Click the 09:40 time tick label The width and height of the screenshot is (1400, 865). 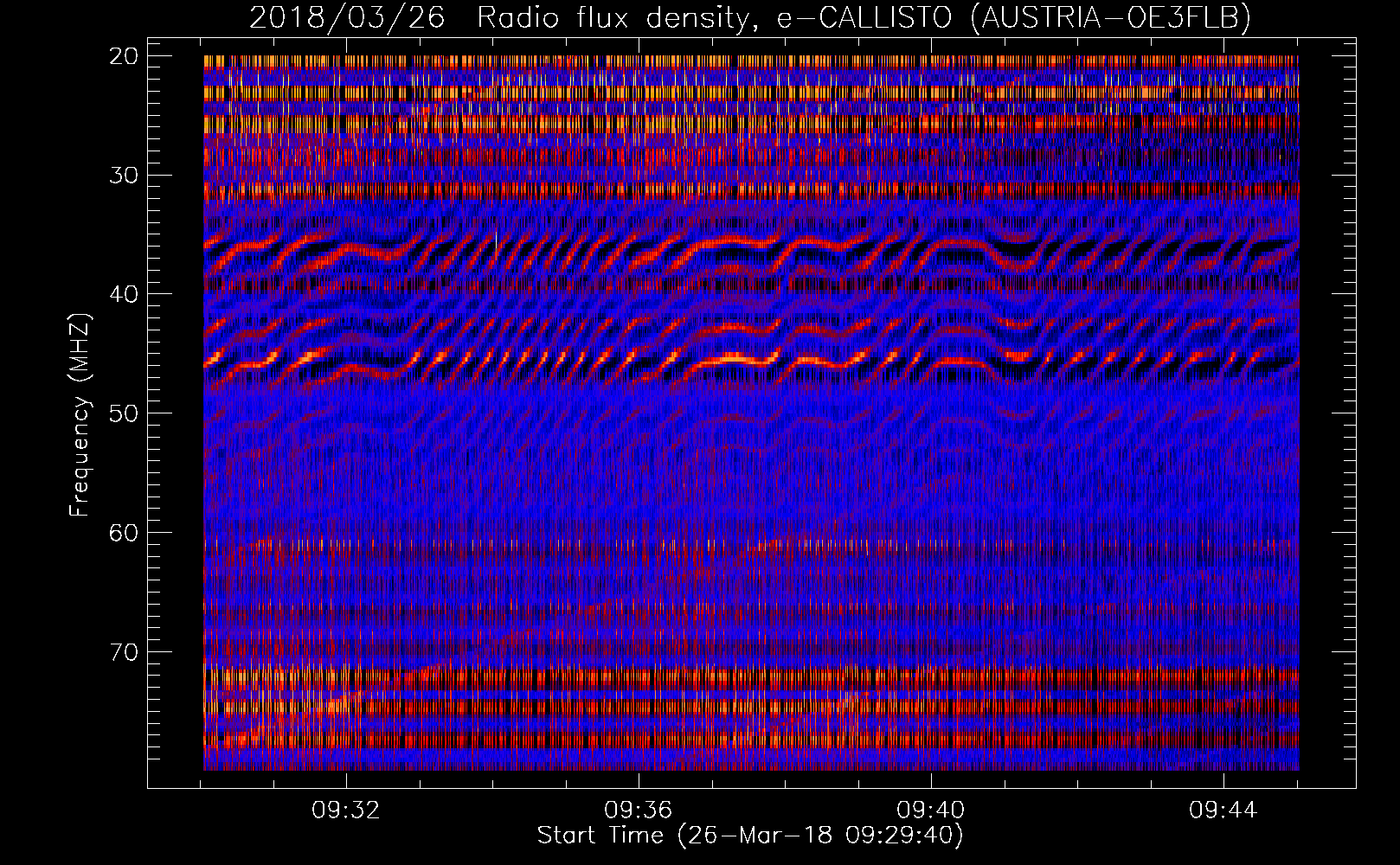931,811
